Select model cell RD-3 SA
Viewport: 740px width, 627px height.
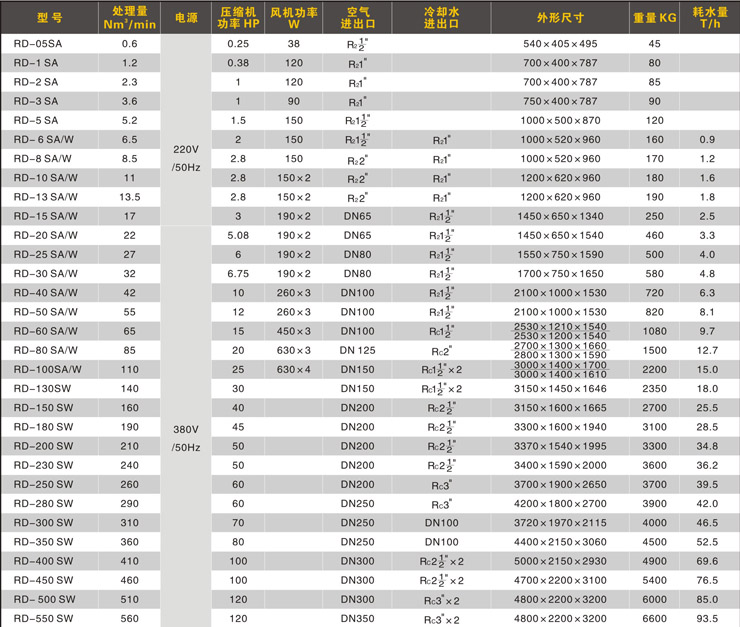coord(36,101)
